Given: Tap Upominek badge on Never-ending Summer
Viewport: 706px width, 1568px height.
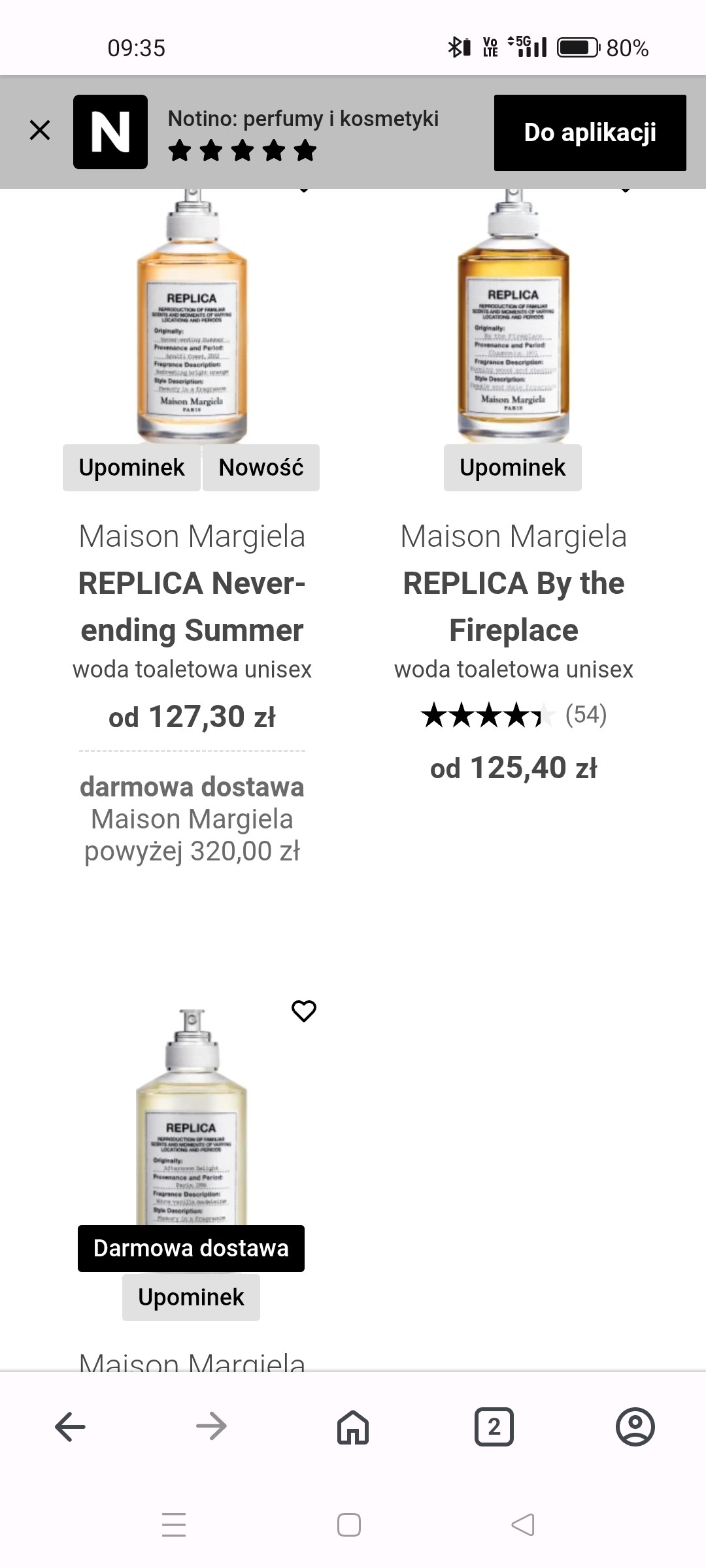Looking at the screenshot, I should [131, 468].
